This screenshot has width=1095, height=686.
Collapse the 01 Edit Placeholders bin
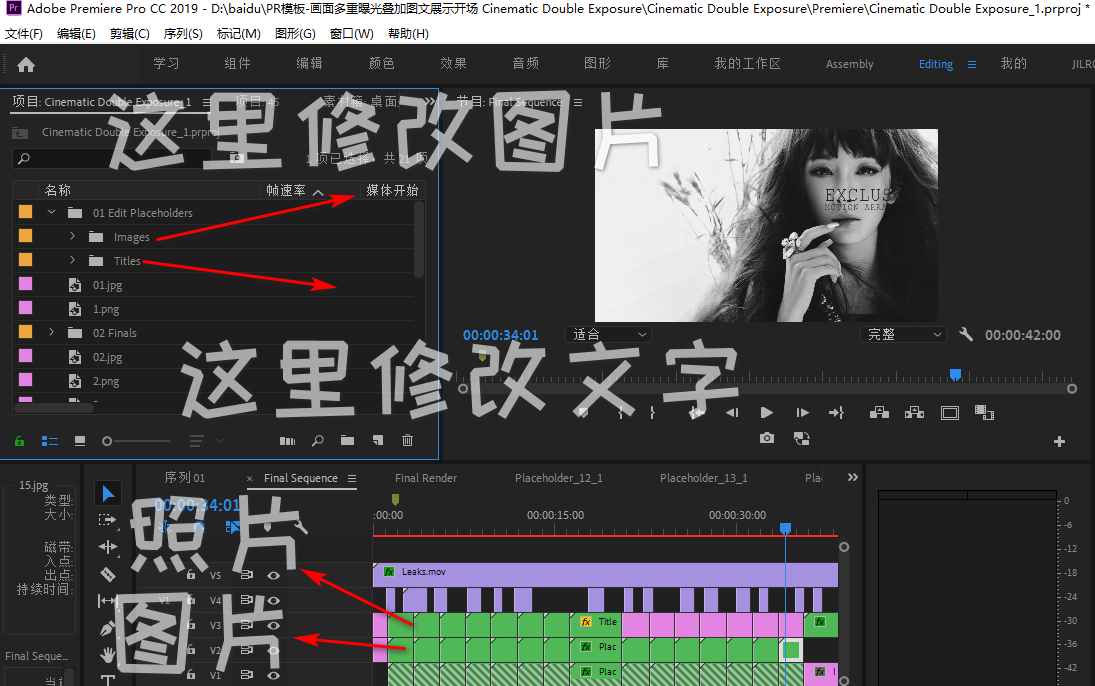click(x=51, y=212)
